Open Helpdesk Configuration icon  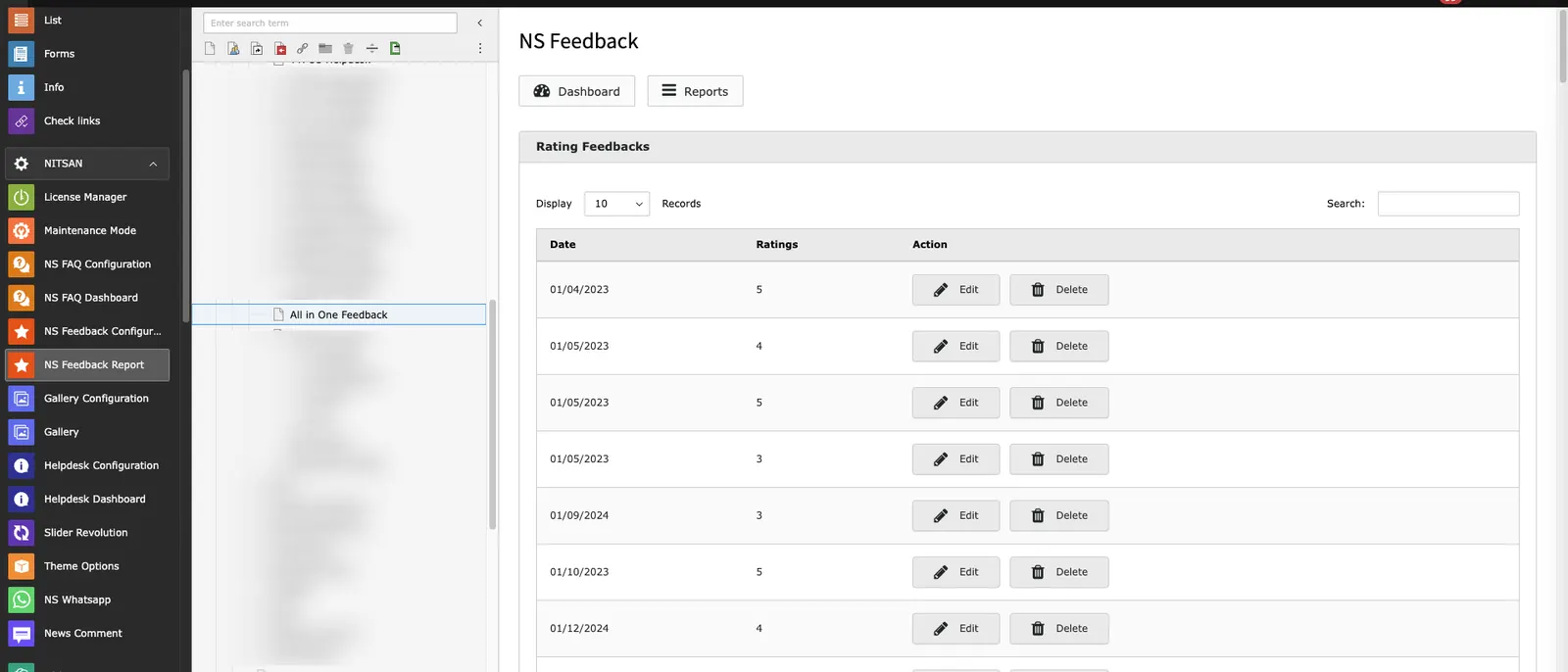21,465
